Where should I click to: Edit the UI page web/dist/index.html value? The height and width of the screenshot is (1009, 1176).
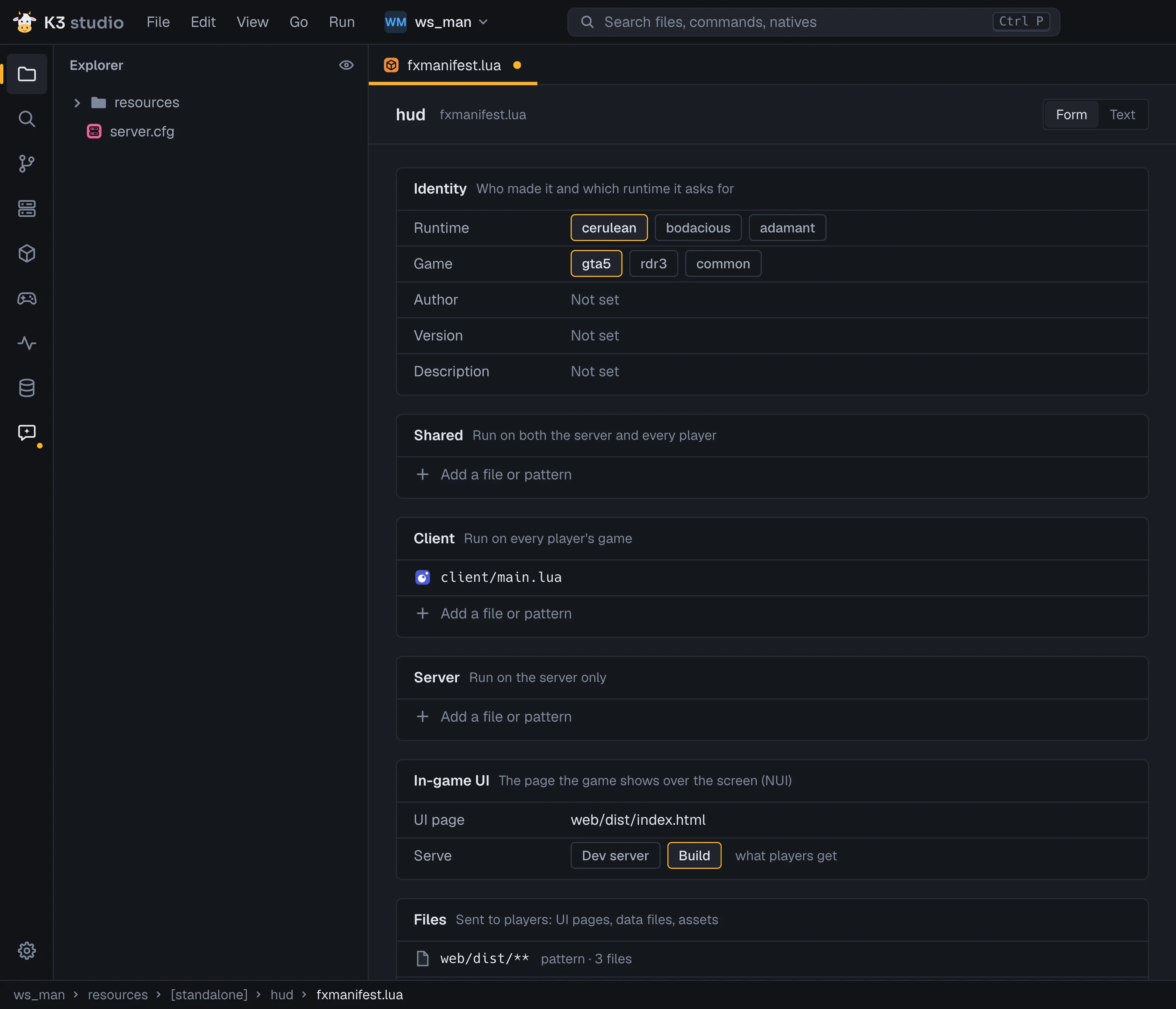pos(638,820)
